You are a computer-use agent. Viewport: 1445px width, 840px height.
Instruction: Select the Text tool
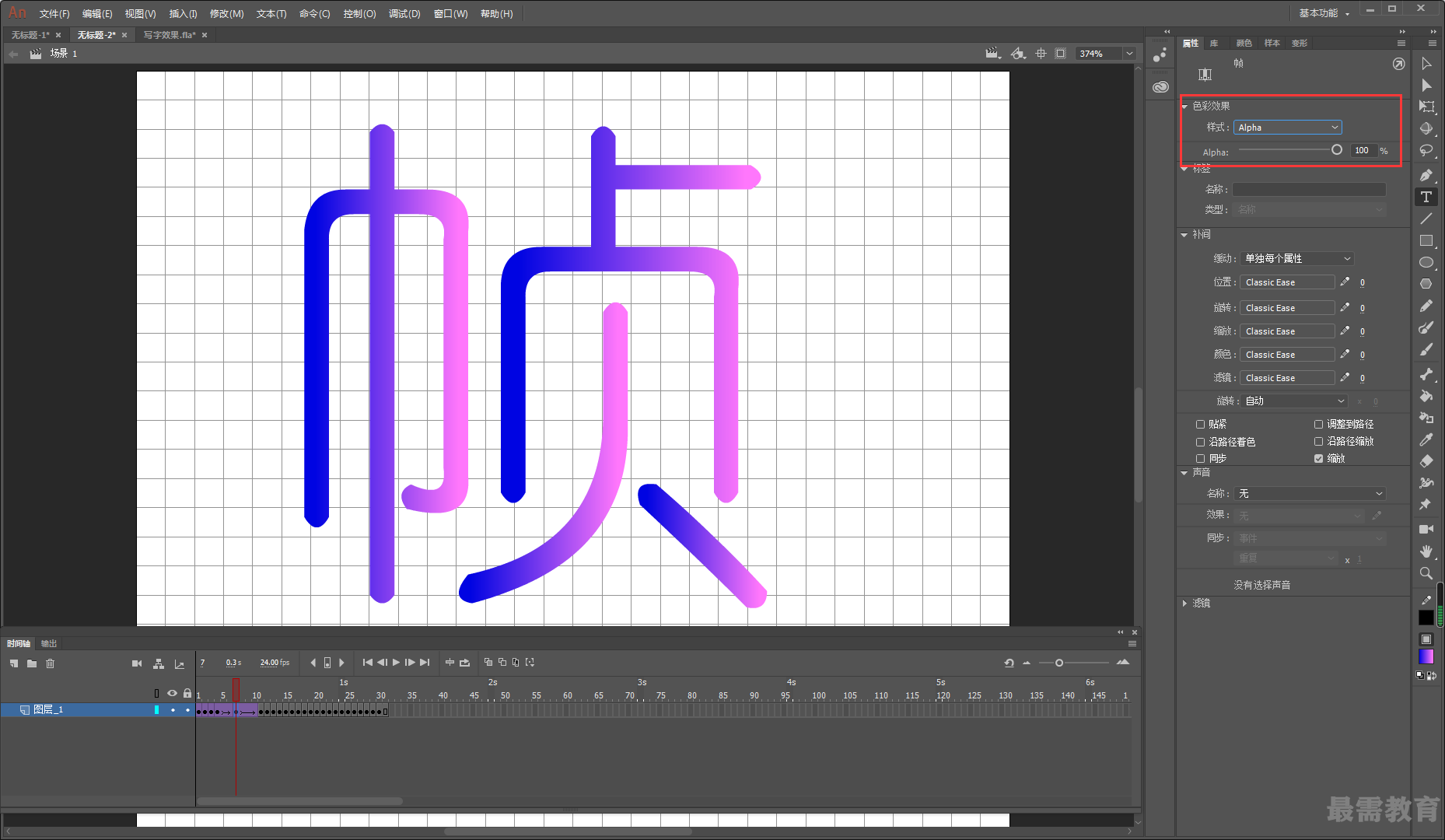1426,197
